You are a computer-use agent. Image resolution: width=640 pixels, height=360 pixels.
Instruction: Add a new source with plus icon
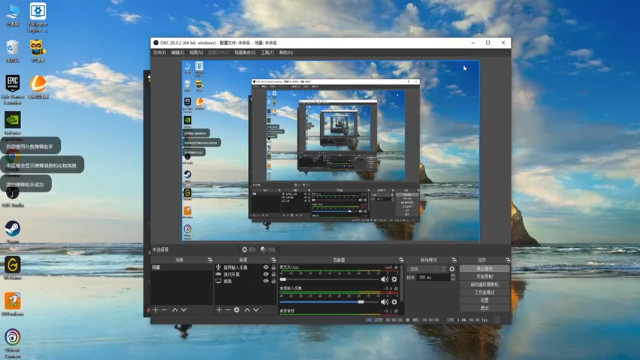[x=219, y=310]
